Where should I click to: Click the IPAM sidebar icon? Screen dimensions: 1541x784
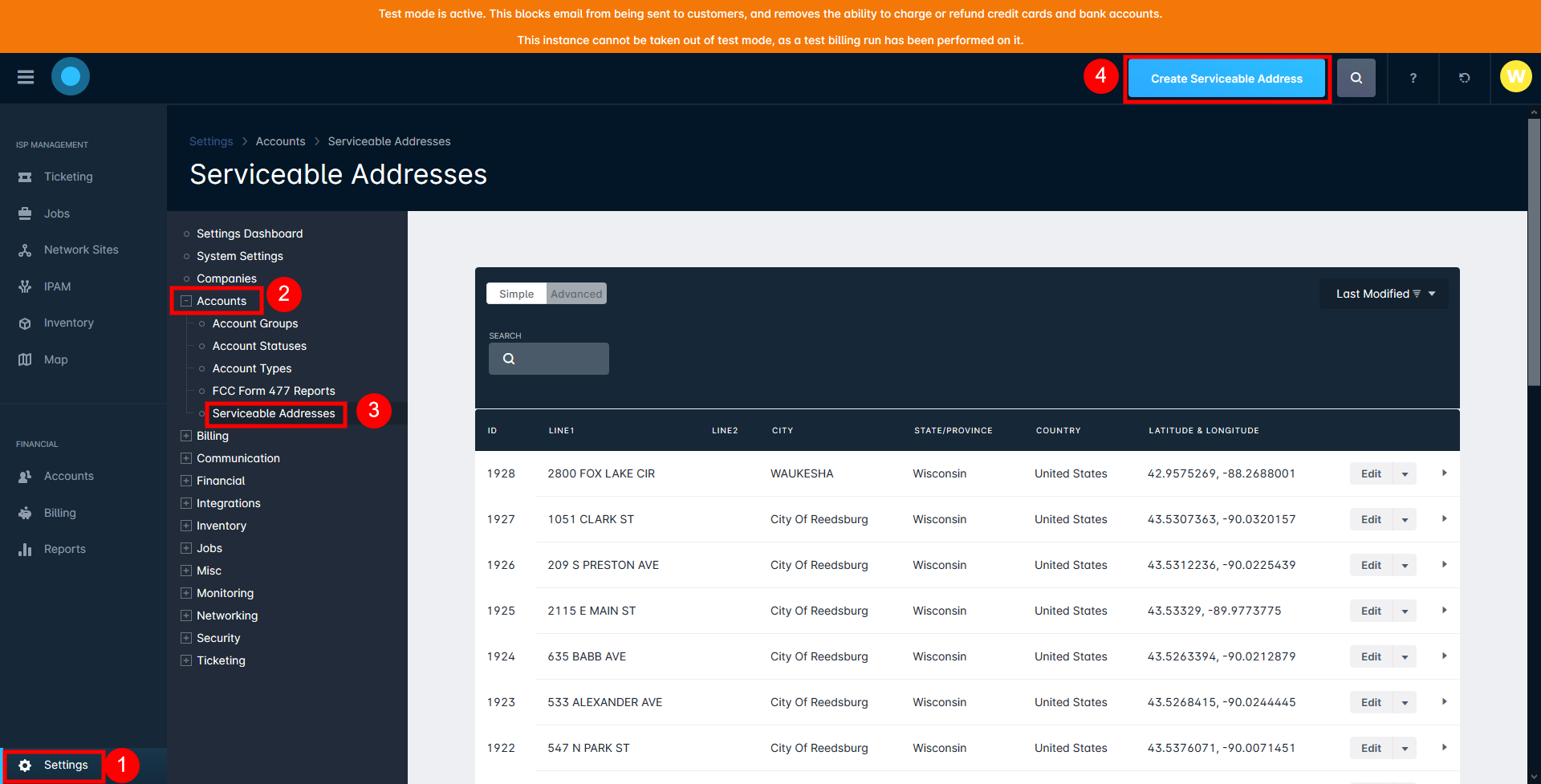point(25,286)
